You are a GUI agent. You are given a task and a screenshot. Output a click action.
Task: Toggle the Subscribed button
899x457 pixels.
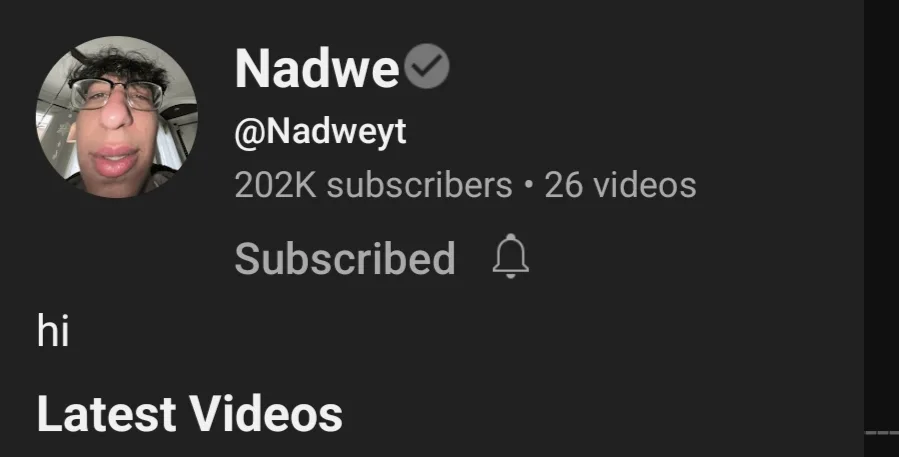coord(345,259)
